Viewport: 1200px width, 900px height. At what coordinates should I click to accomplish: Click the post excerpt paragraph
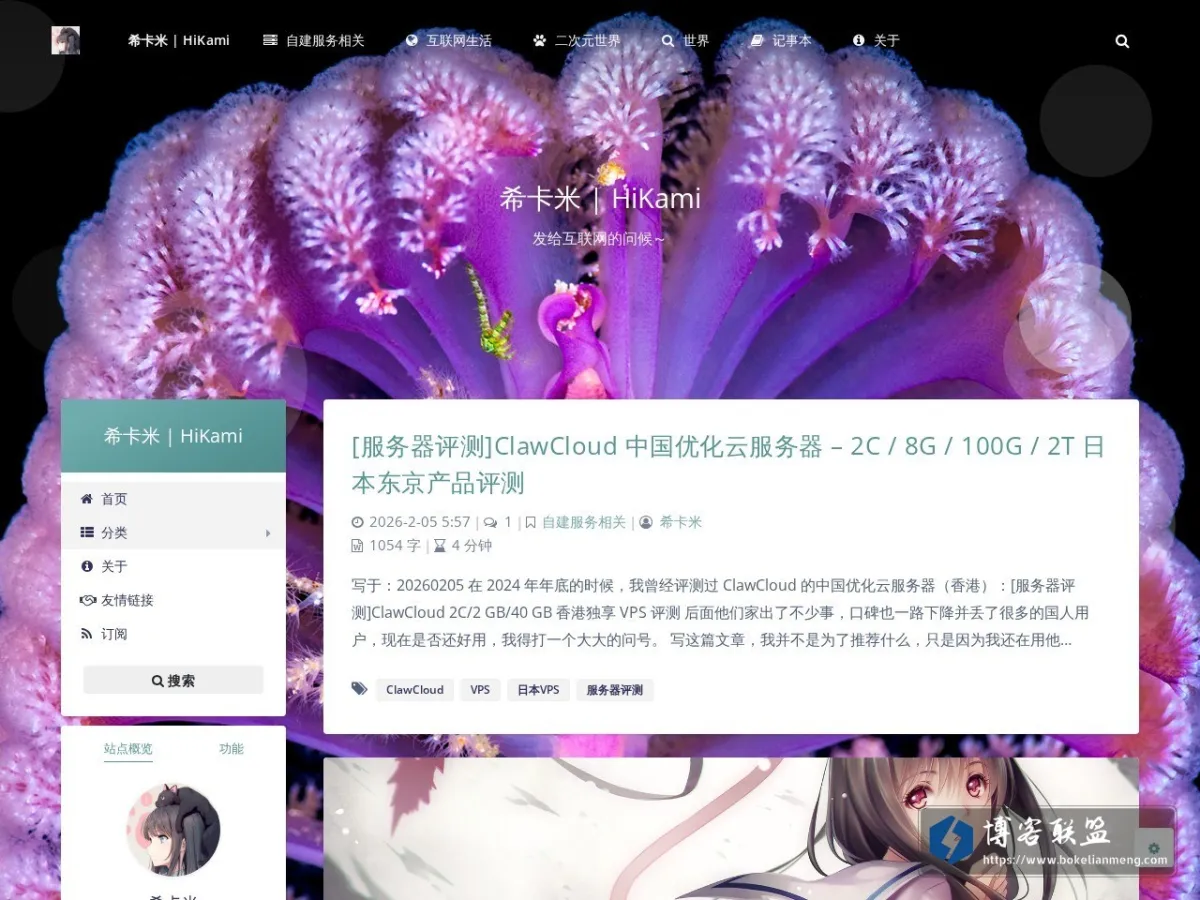[x=720, y=613]
